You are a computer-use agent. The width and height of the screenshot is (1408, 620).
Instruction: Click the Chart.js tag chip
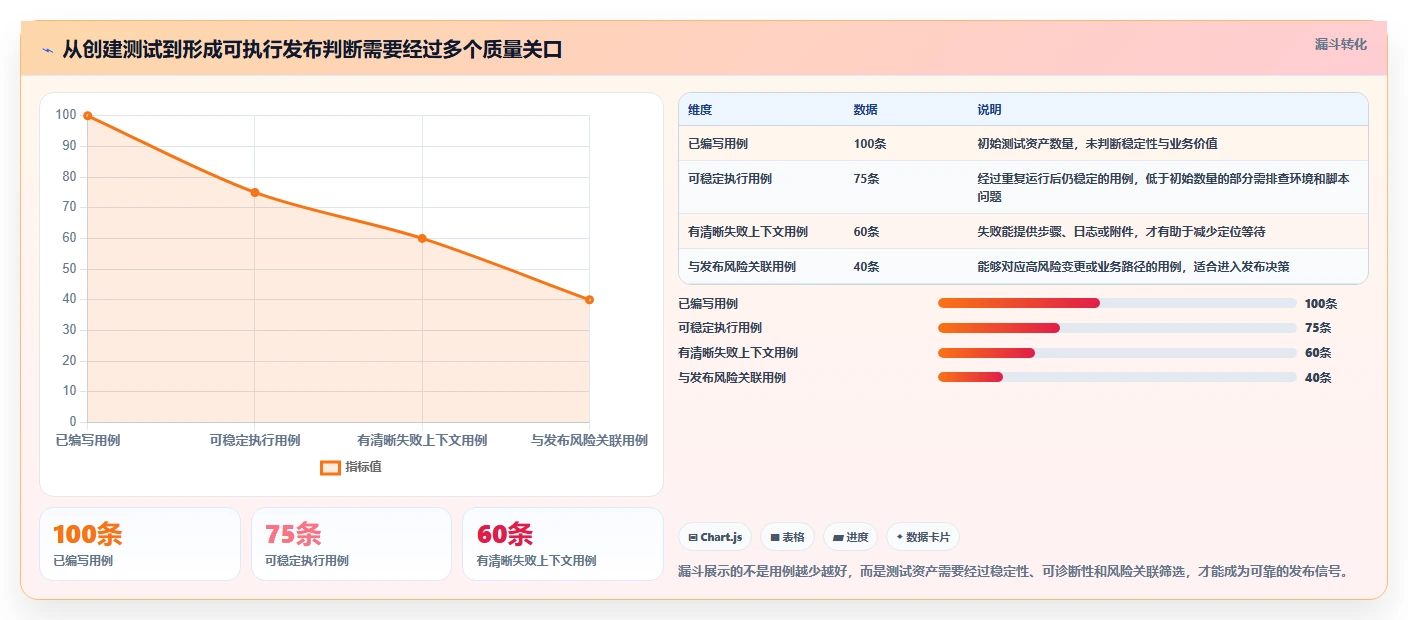pyautogui.click(x=715, y=537)
